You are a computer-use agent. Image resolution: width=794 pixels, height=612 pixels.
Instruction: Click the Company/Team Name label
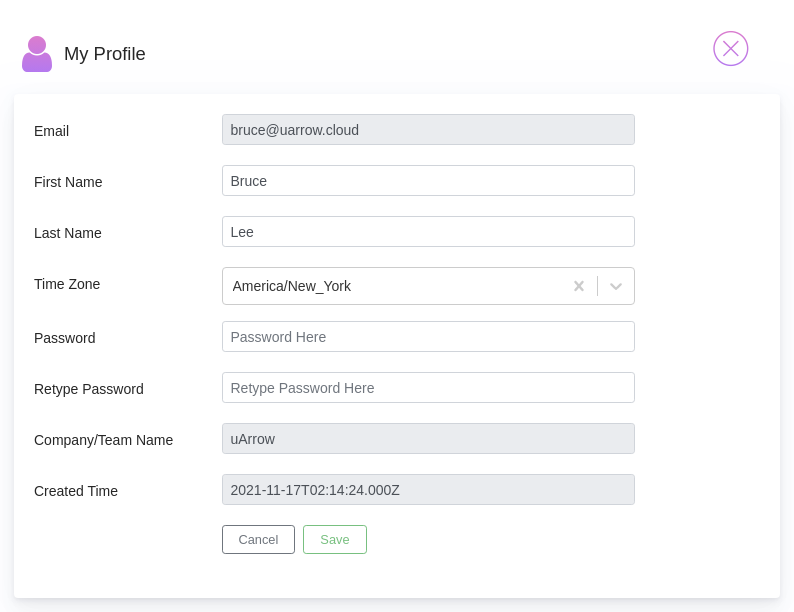coord(103,440)
